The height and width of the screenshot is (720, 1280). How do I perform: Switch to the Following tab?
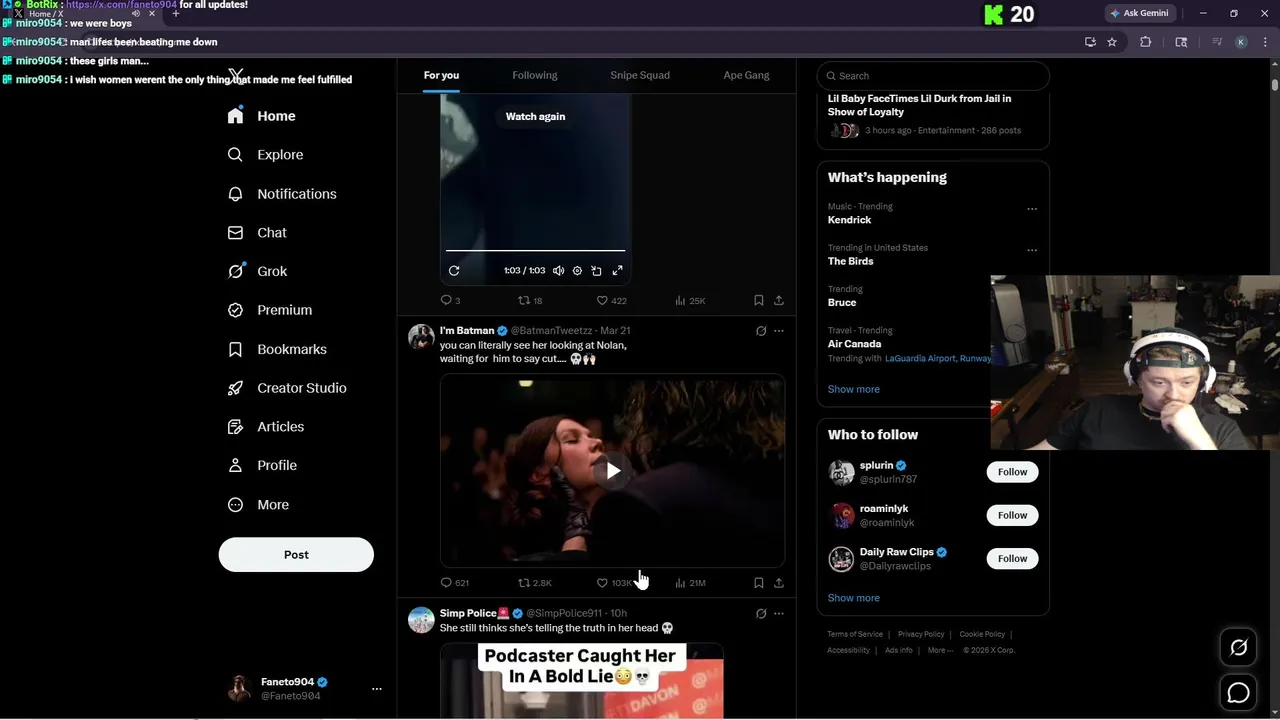coord(535,76)
